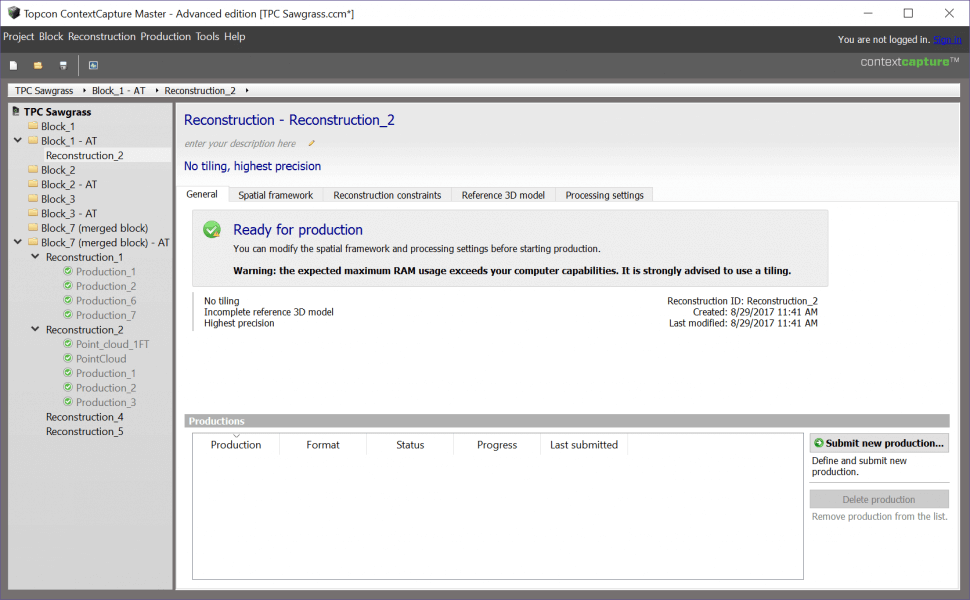
Task: Sort the table by the Format column
Action: pos(323,445)
